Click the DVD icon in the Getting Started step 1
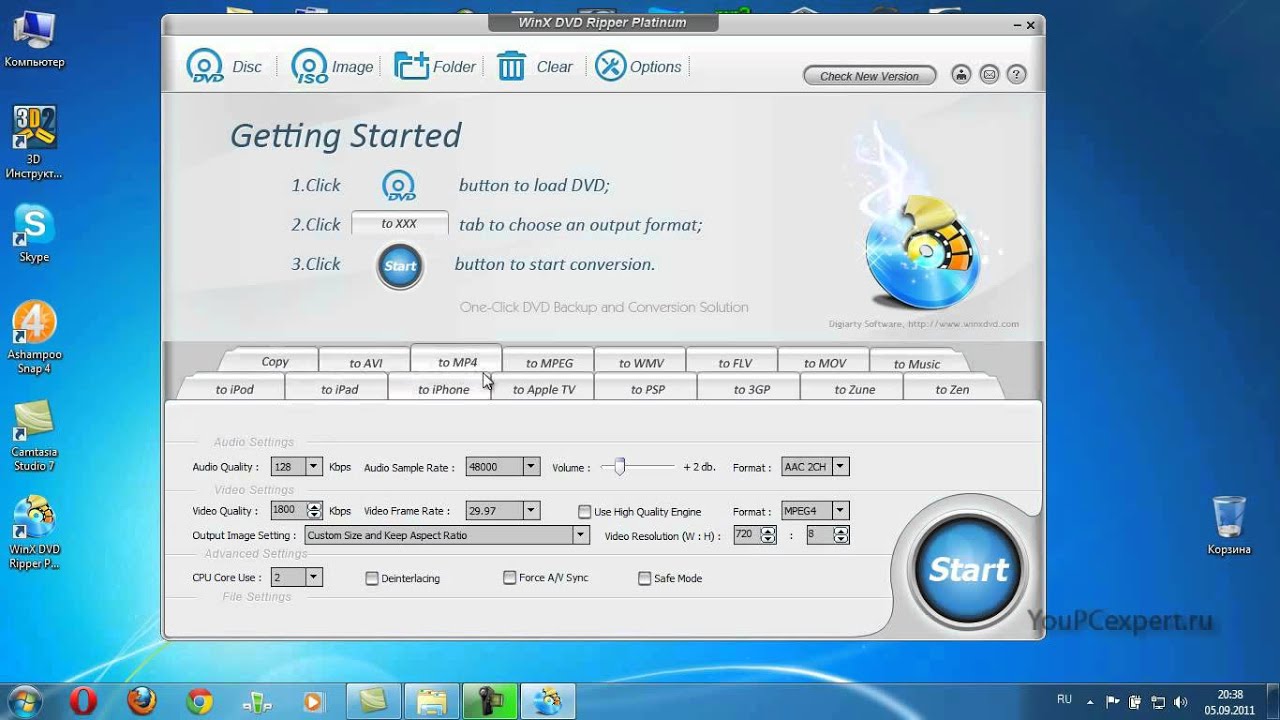Screen dimensions: 1280x720 point(399,186)
